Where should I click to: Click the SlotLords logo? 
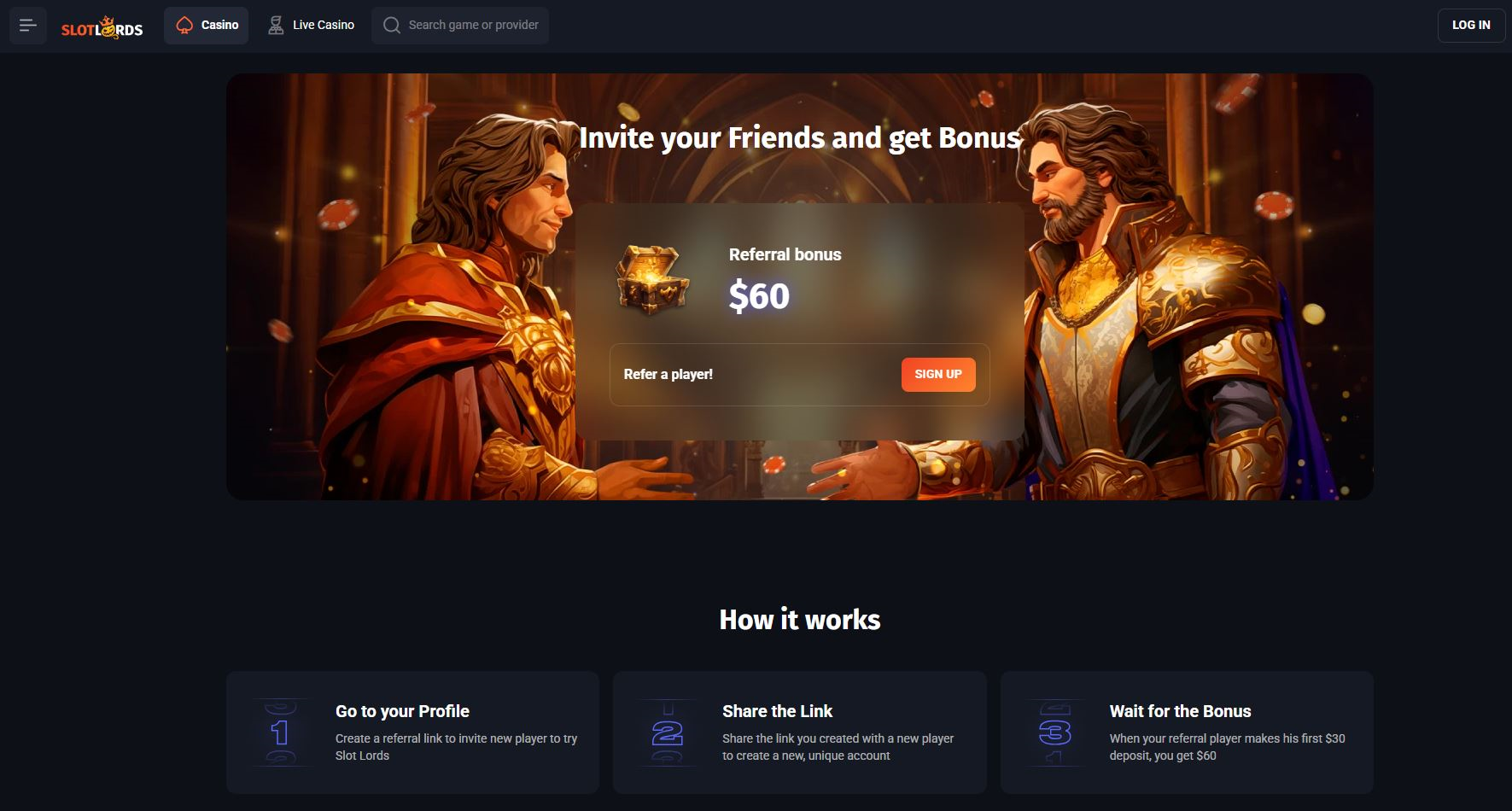(102, 27)
